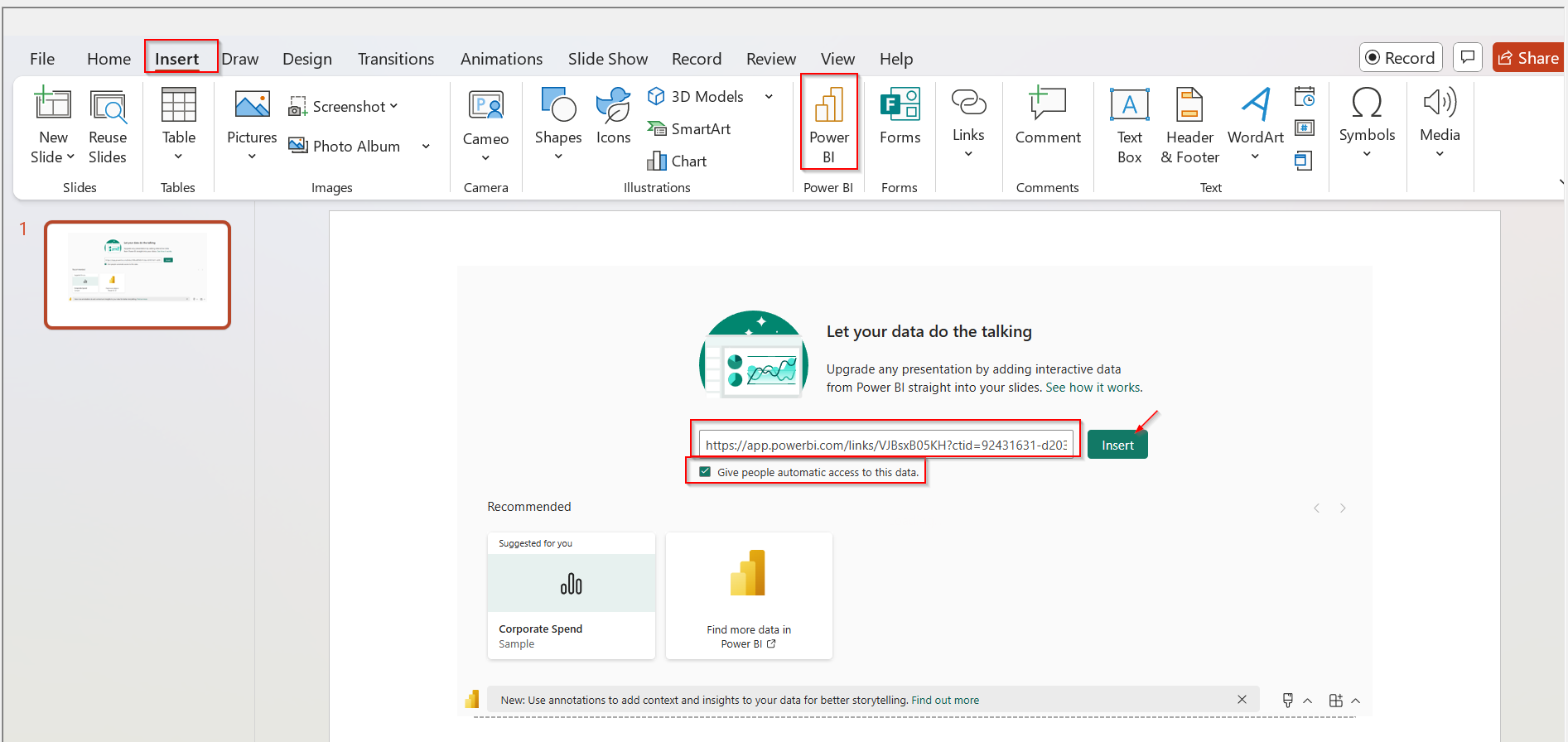Expand the WordArt dropdown arrow
Screen dimensions: 1568x742
click(x=1255, y=157)
